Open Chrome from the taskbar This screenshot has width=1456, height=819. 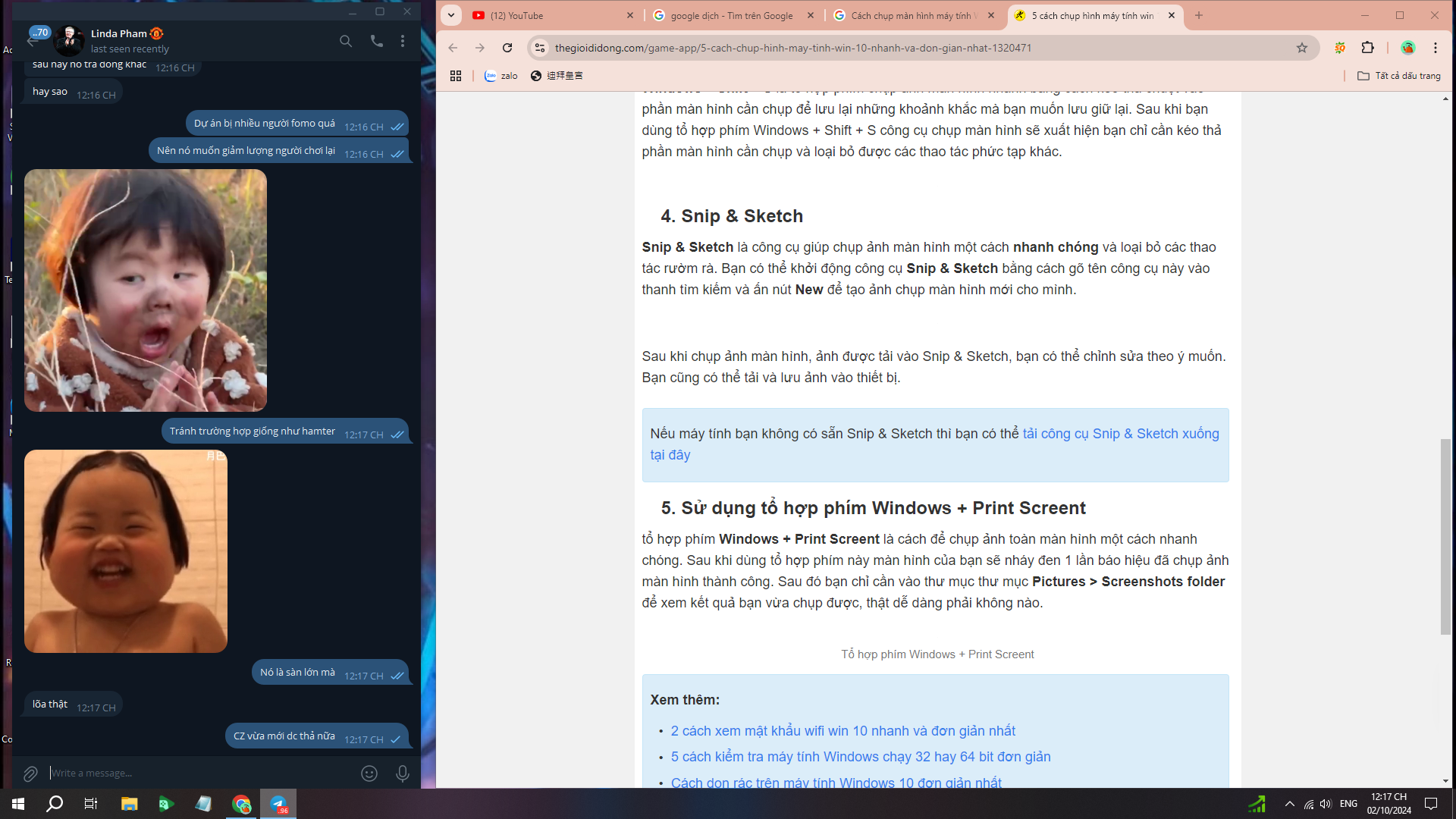241,804
